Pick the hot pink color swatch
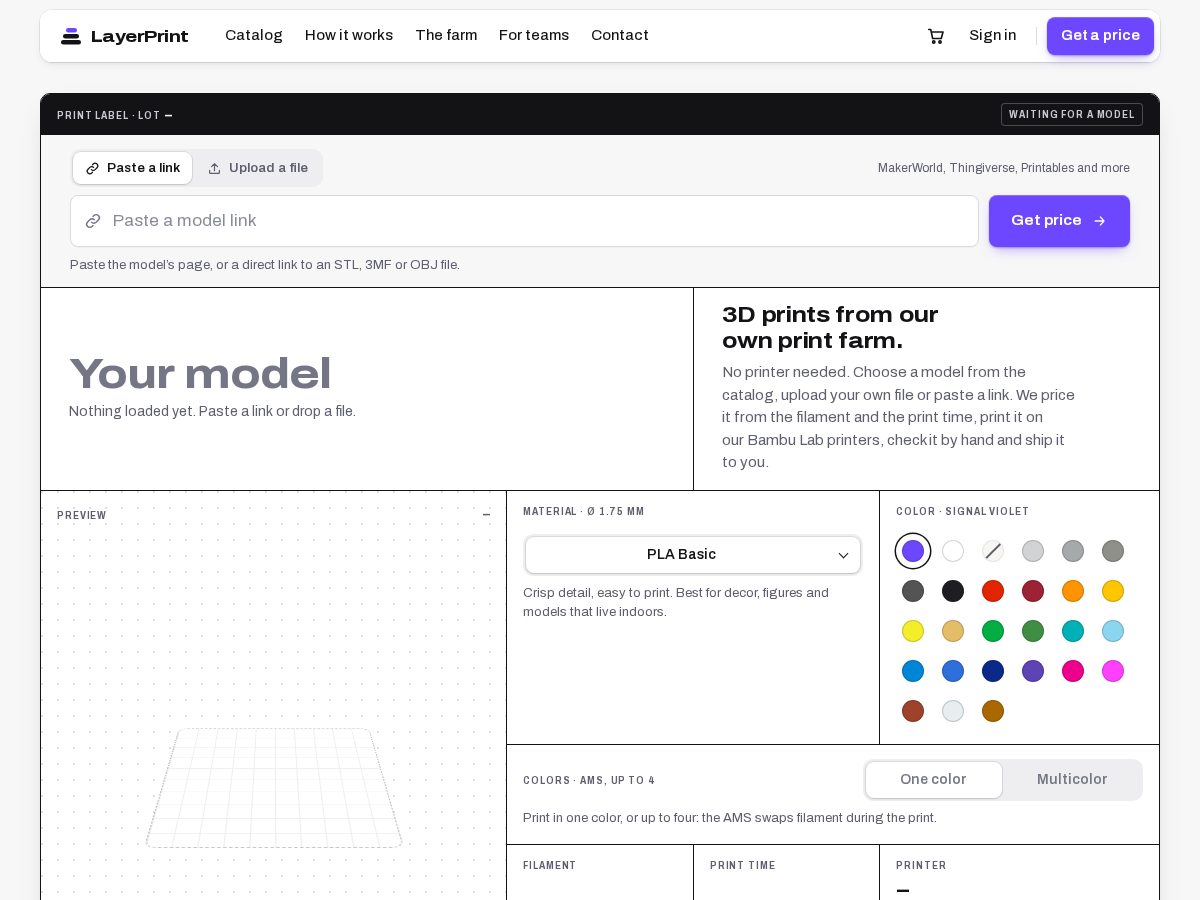The image size is (1200, 900). 1073,671
